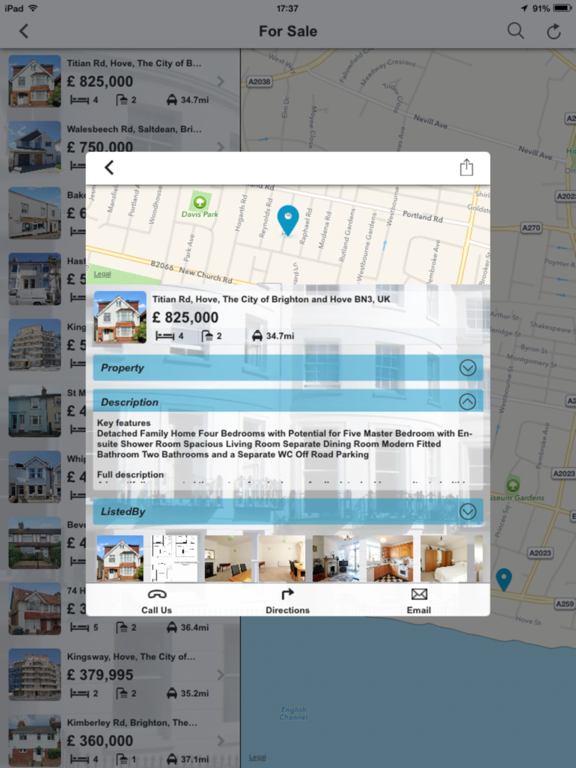Tap the back arrow in the For Sale bar
576x768 pixels.
pos(24,31)
